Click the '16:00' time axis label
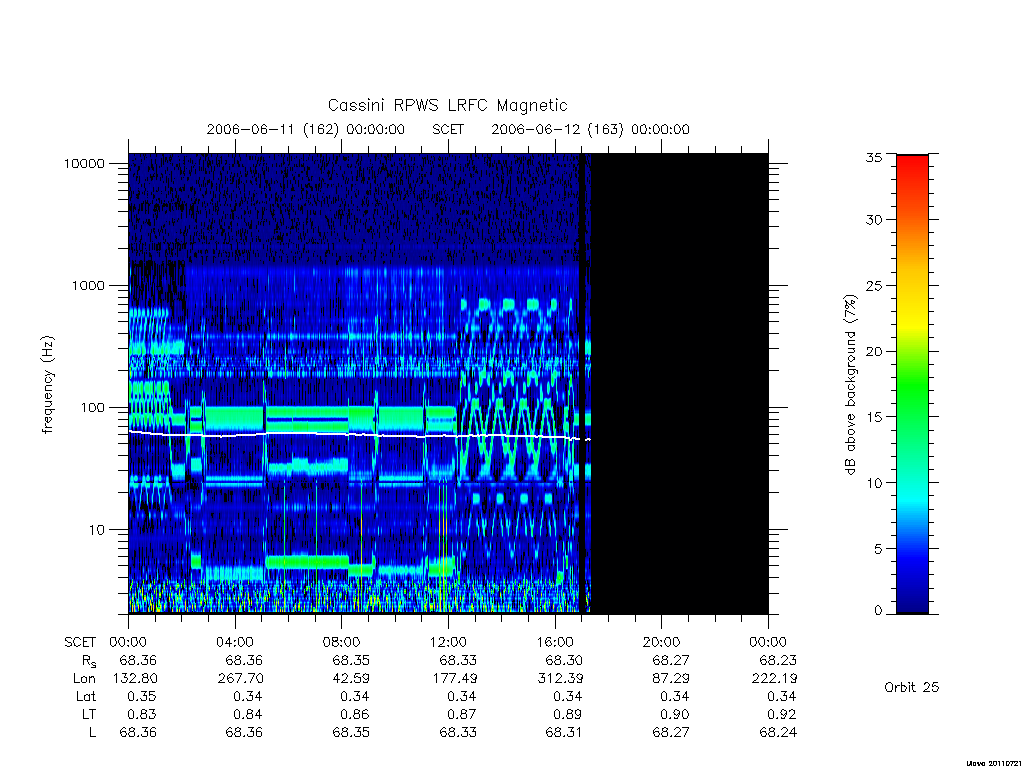Screen dimensions: 1024x768 [555, 642]
